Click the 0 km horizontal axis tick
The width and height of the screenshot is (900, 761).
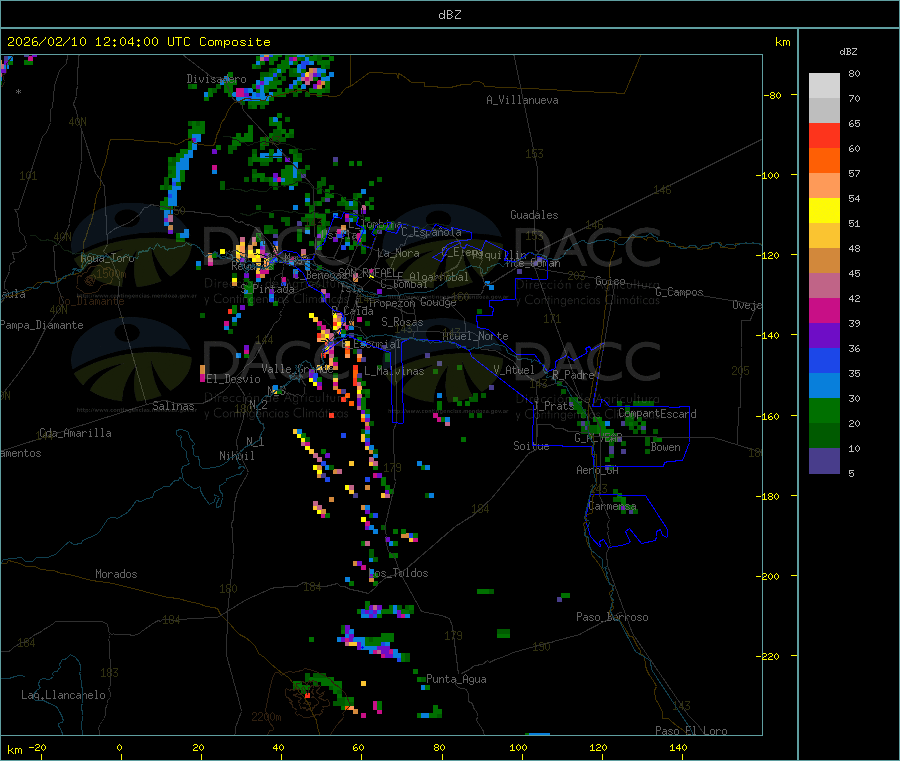pyautogui.click(x=119, y=747)
